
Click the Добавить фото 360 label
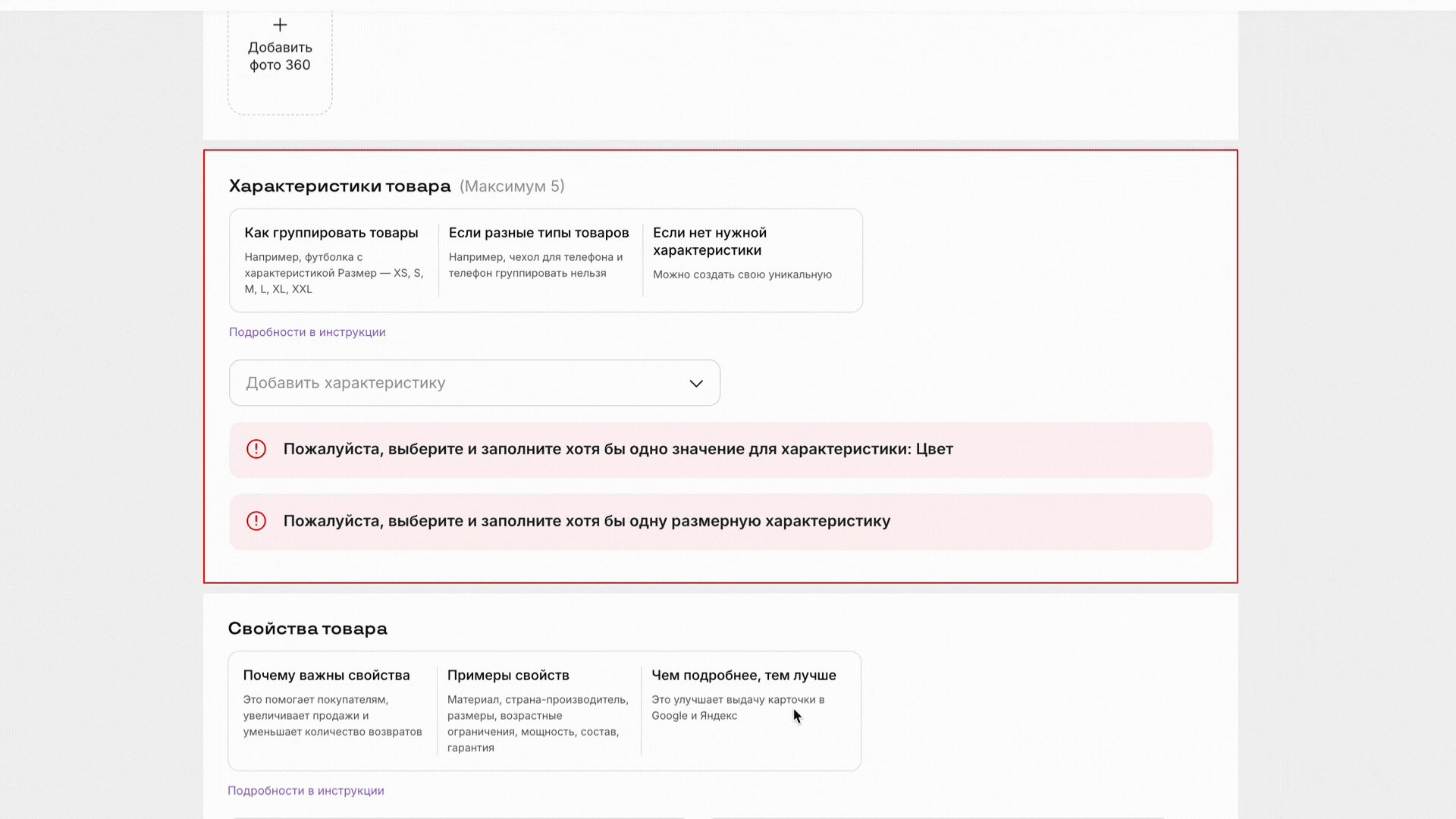[280, 56]
